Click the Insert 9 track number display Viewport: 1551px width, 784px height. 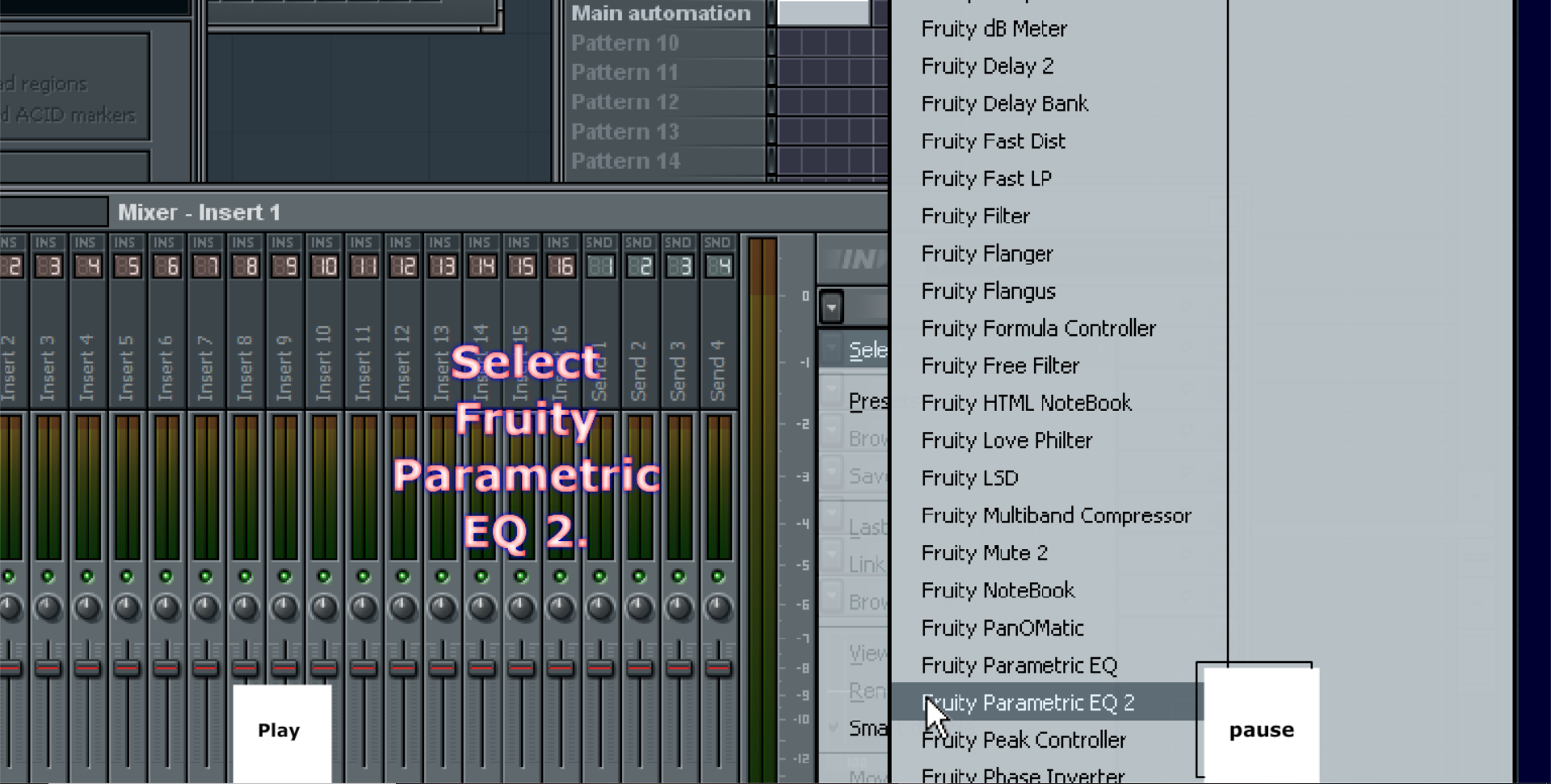point(284,266)
